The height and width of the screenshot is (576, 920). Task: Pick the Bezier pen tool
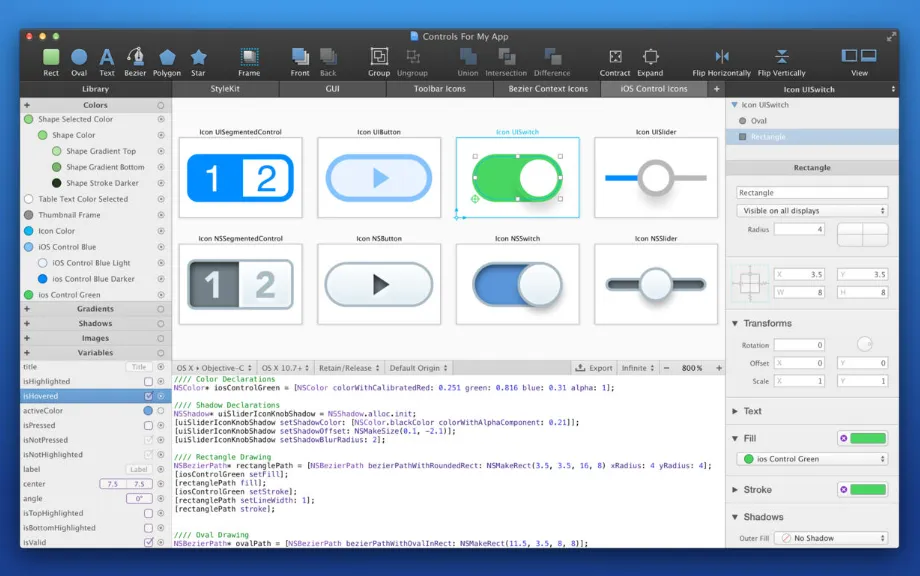135,62
